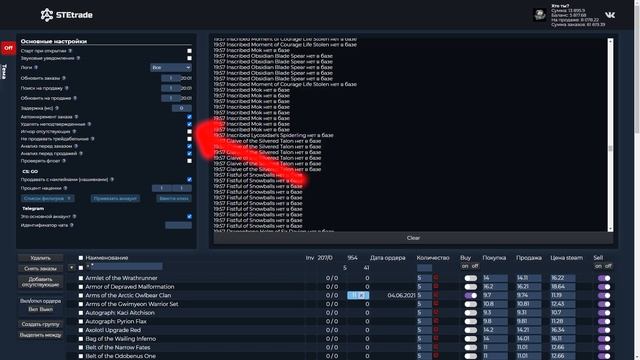Show help for Обновить на продаже
Viewport: 640px width, 360px height.
pyautogui.click(x=75, y=98)
